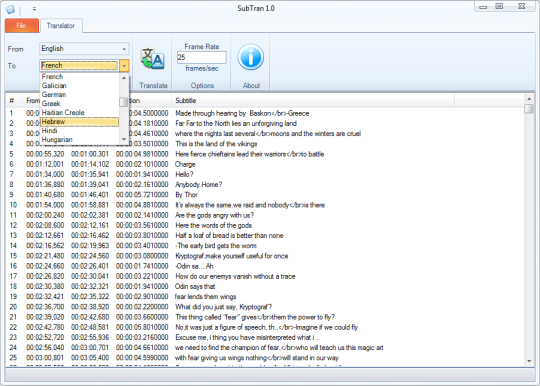Select Haitian Creole language option

(80, 112)
